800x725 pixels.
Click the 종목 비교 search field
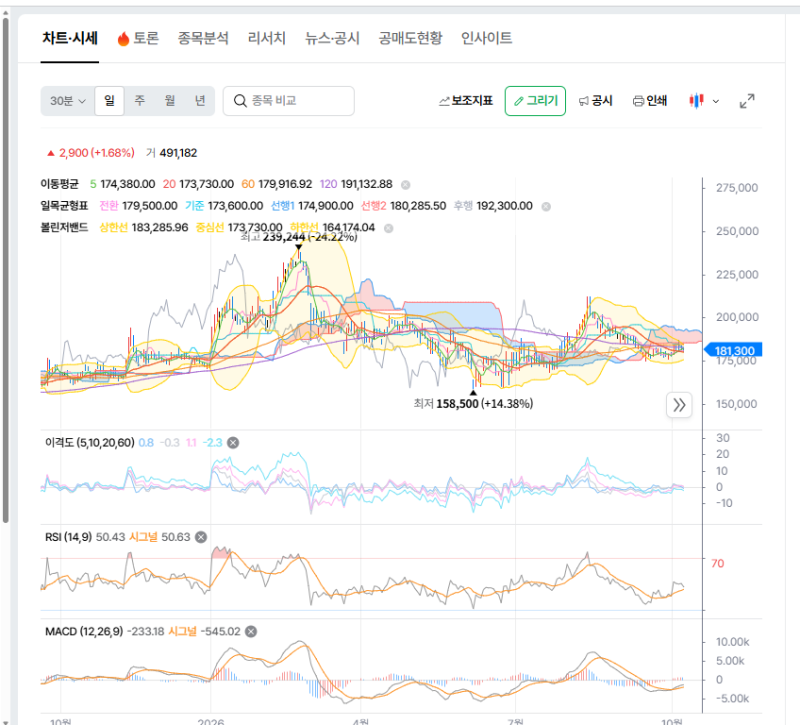pos(289,101)
